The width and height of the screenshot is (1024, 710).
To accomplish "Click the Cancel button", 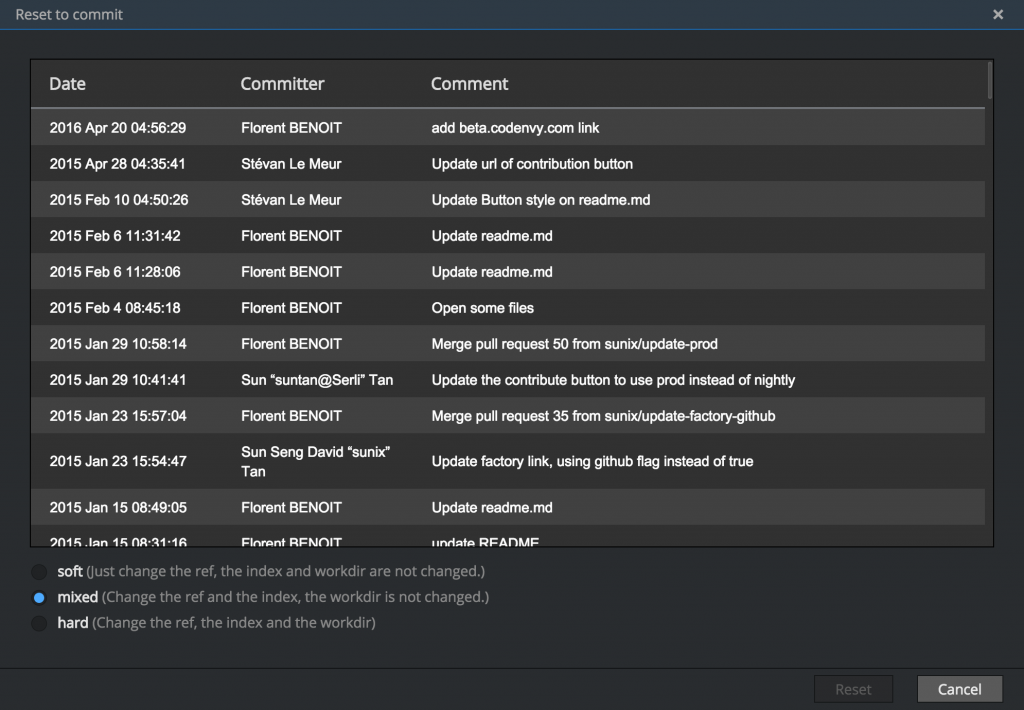I will pyautogui.click(x=959, y=689).
